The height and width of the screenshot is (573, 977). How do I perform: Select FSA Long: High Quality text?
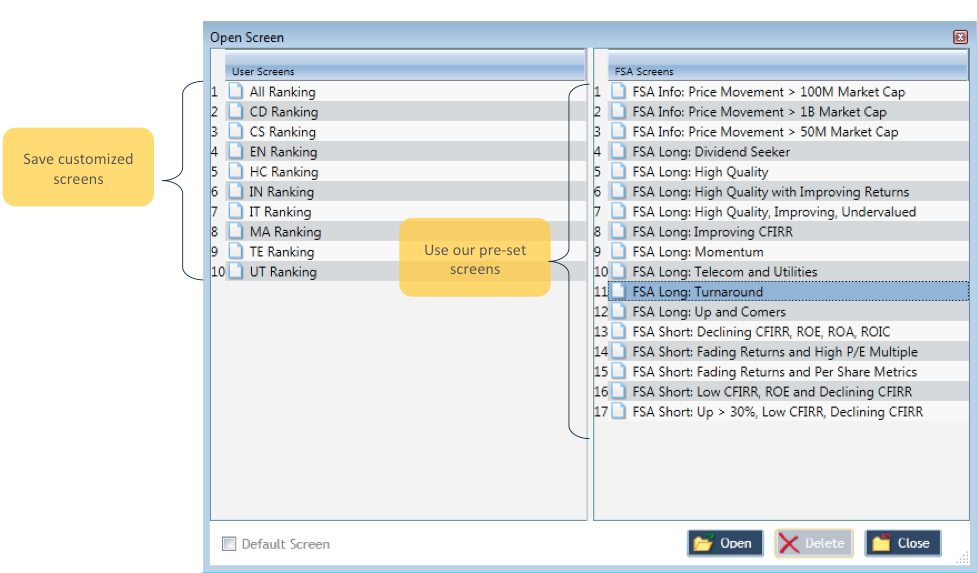pyautogui.click(x=700, y=172)
